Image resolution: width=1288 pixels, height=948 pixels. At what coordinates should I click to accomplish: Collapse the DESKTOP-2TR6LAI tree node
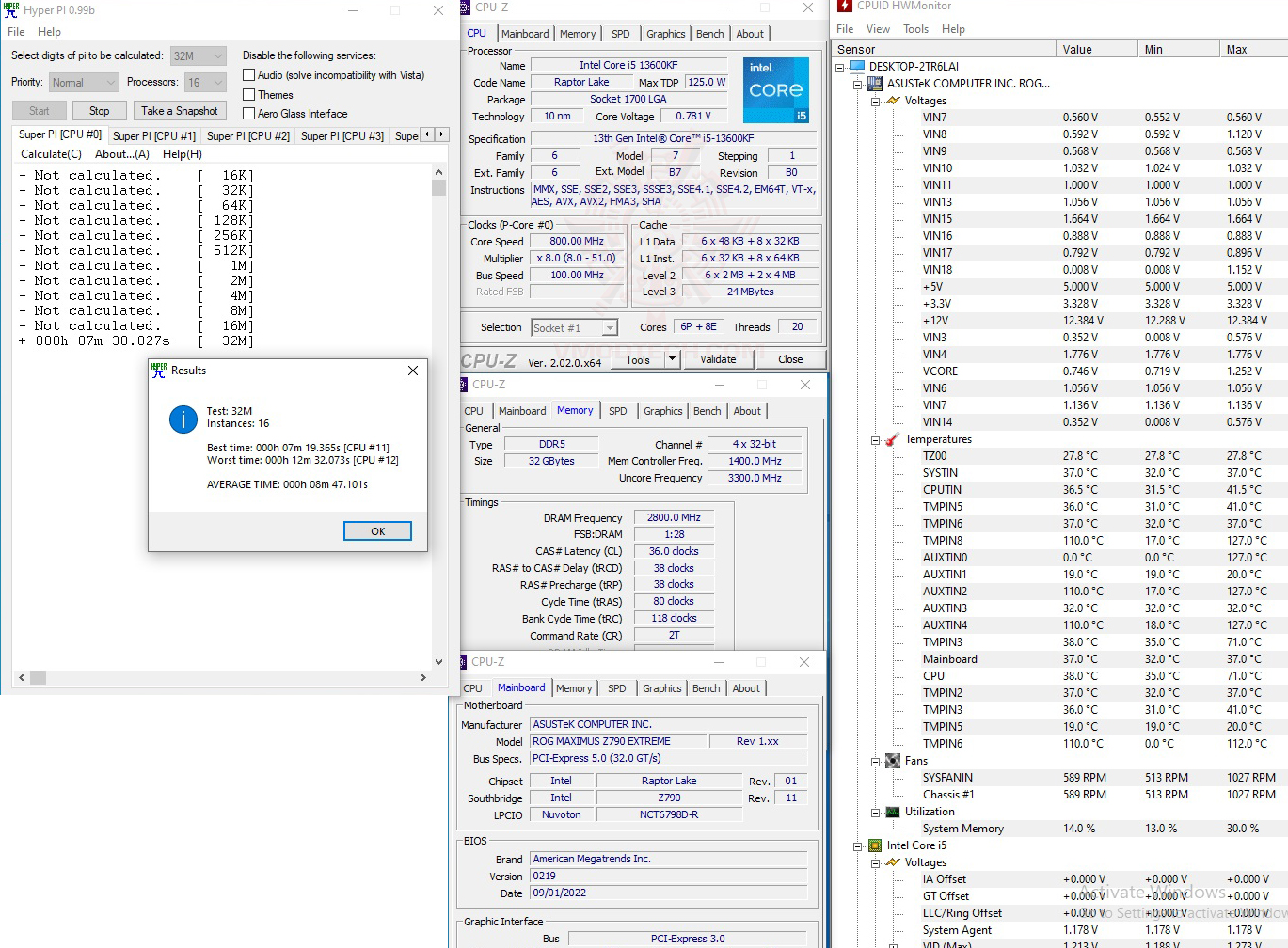(840, 67)
